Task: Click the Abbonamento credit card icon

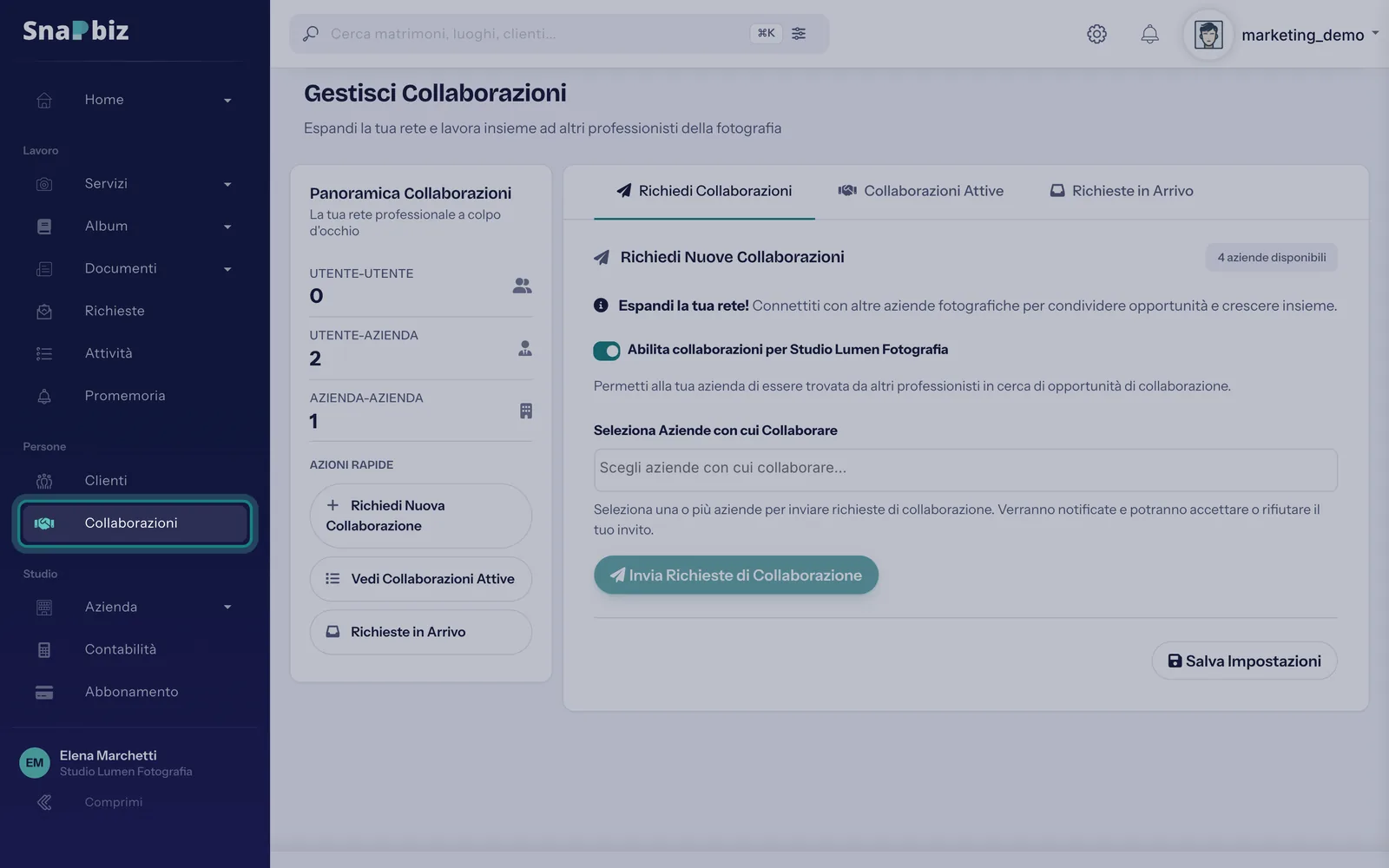Action: point(44,692)
